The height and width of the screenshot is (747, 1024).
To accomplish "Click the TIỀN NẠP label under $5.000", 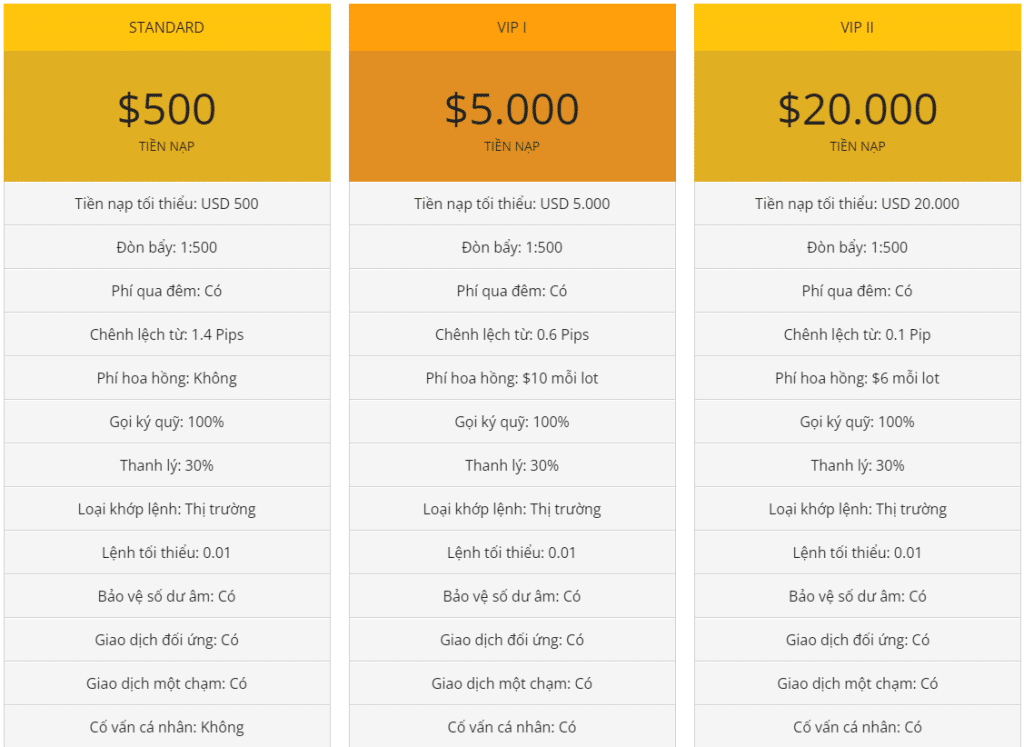I will pos(512,146).
